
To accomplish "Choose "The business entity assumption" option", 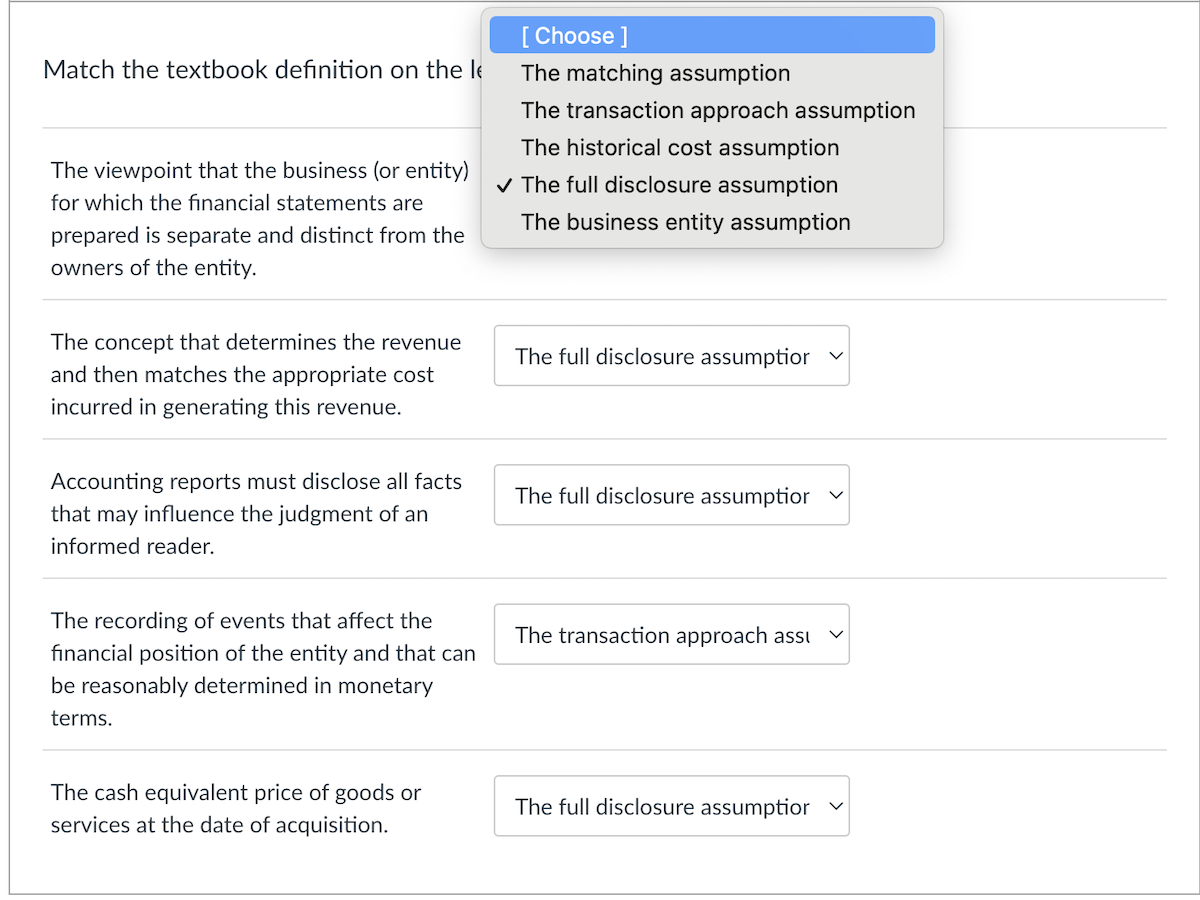I will 685,222.
